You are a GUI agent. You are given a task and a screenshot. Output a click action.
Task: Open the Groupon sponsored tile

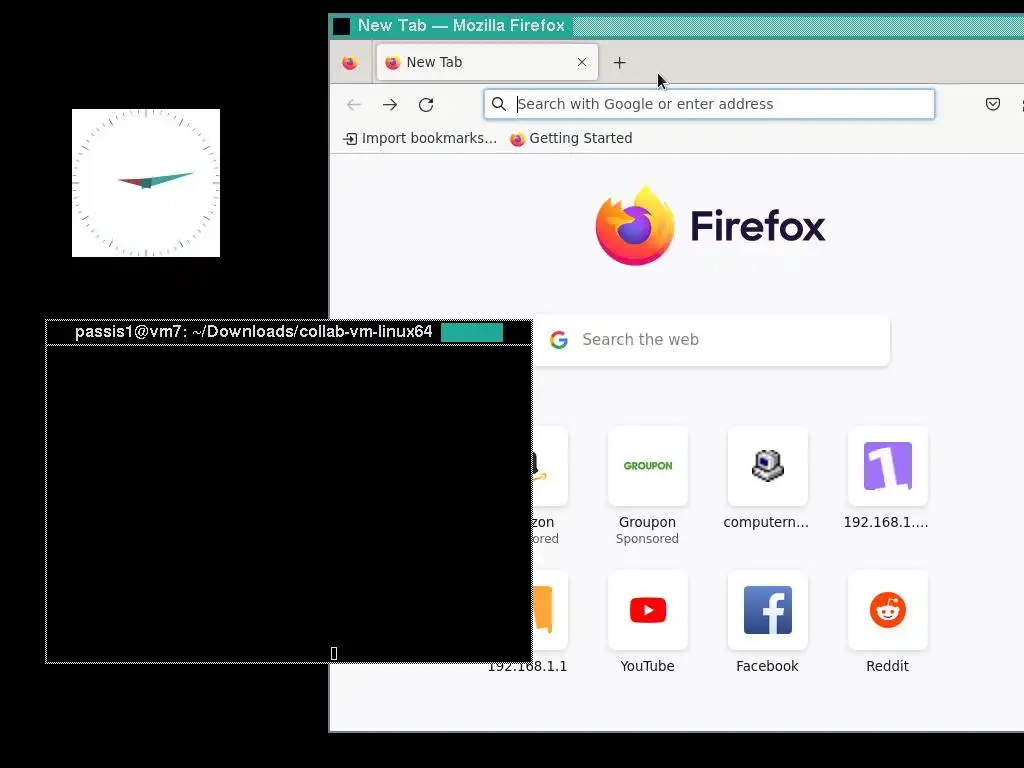click(648, 466)
